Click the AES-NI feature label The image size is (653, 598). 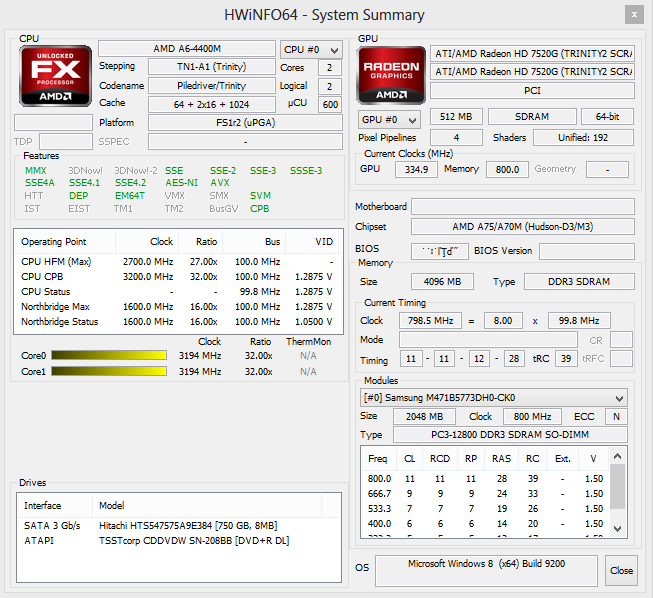click(181, 183)
